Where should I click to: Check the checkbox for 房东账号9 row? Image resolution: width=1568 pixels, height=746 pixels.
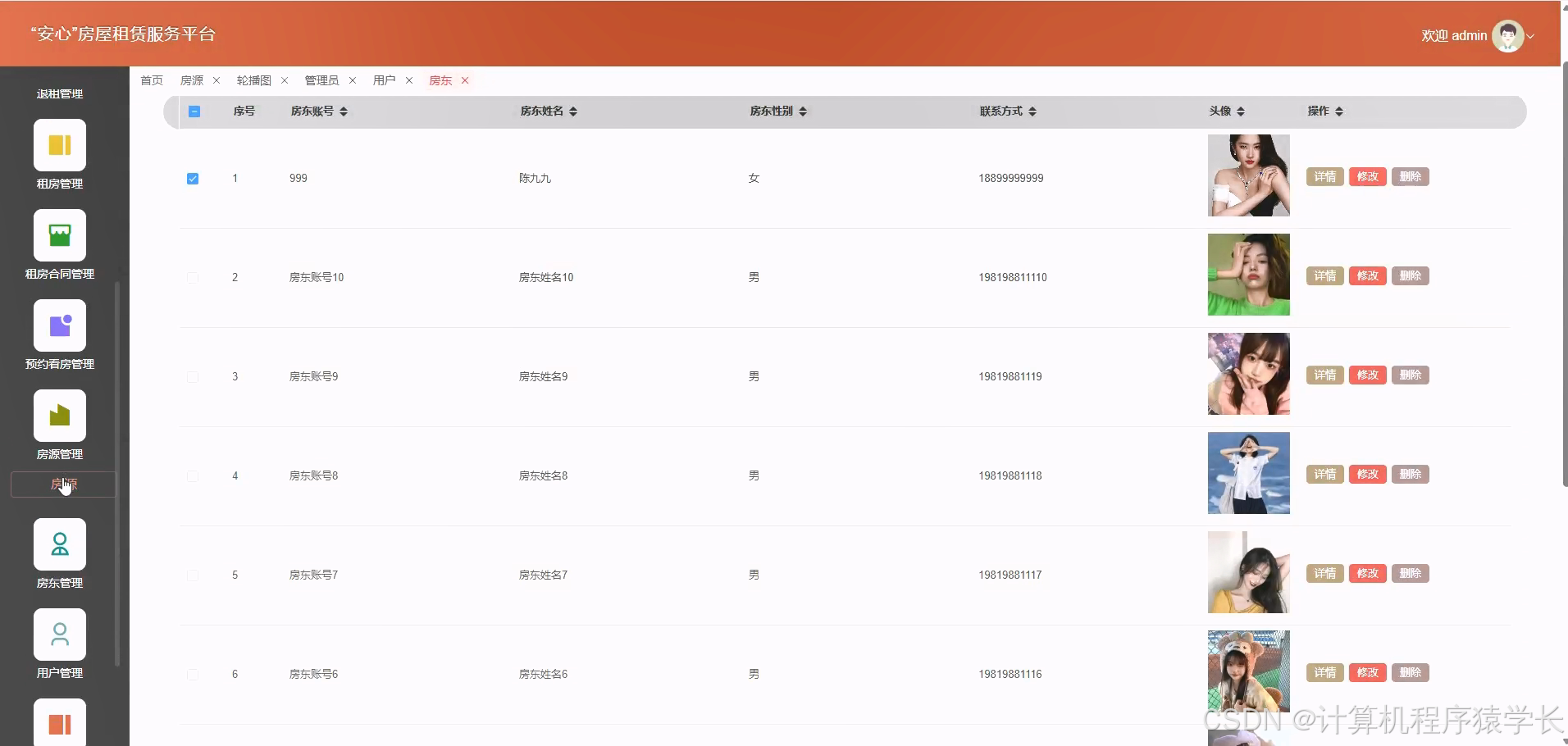(x=193, y=377)
